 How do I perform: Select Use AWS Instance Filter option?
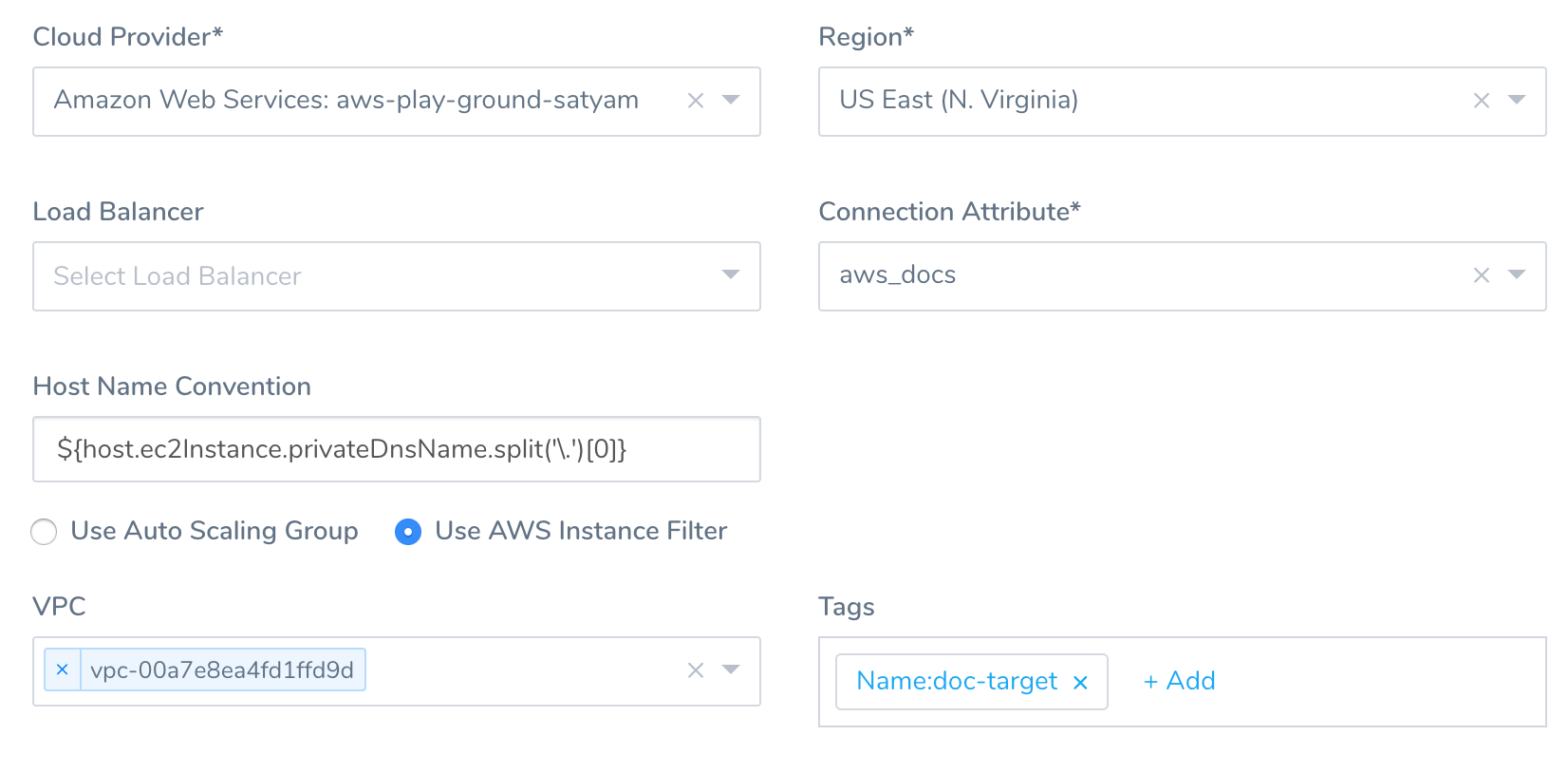(x=408, y=532)
